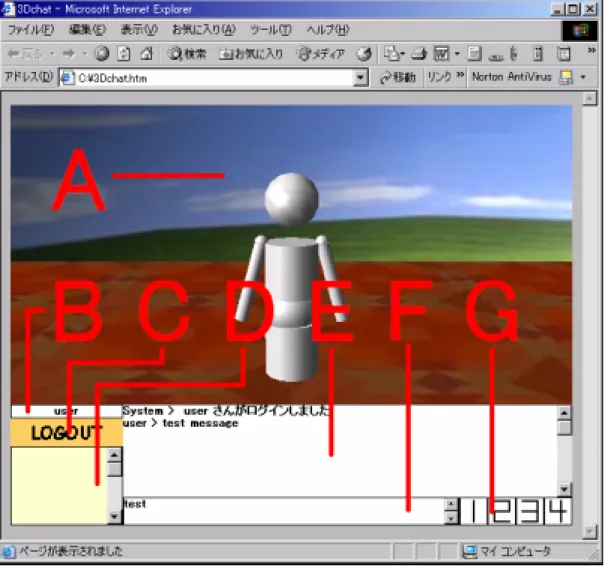The height and width of the screenshot is (566, 604).
Task: Expand the address bar dropdown list
Action: click(x=361, y=78)
